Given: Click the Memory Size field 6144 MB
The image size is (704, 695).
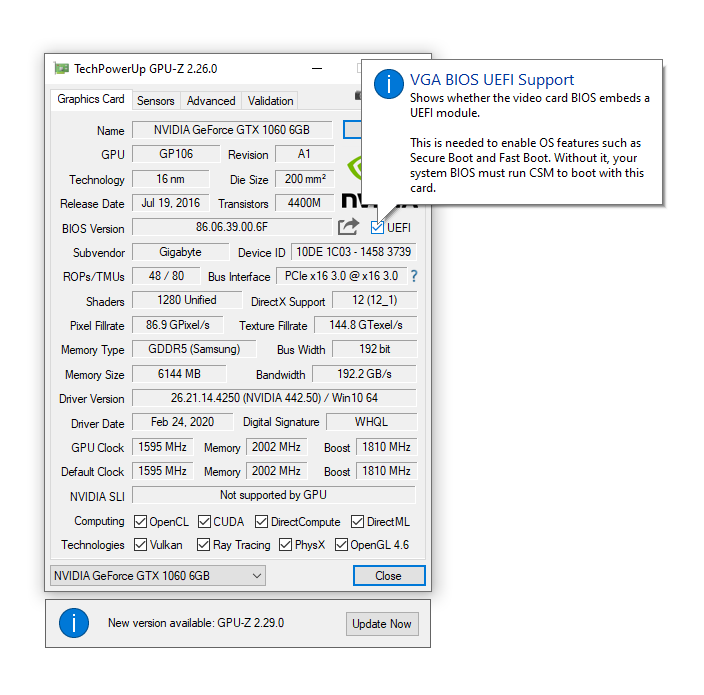Looking at the screenshot, I should (x=179, y=374).
